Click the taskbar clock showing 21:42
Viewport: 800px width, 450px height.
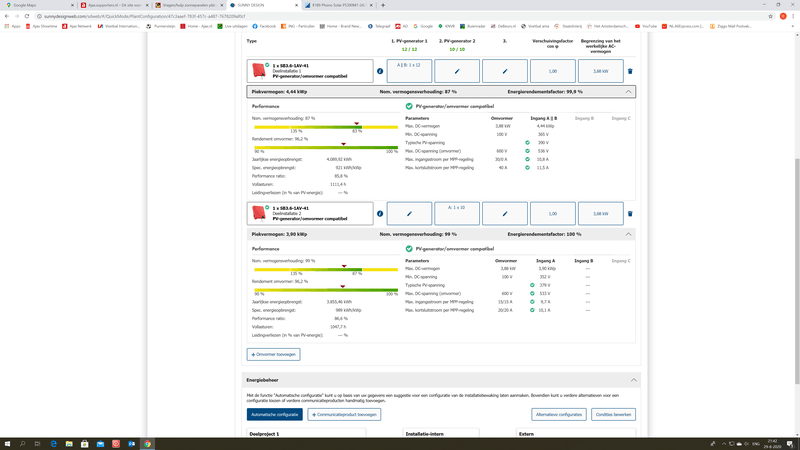point(772,444)
